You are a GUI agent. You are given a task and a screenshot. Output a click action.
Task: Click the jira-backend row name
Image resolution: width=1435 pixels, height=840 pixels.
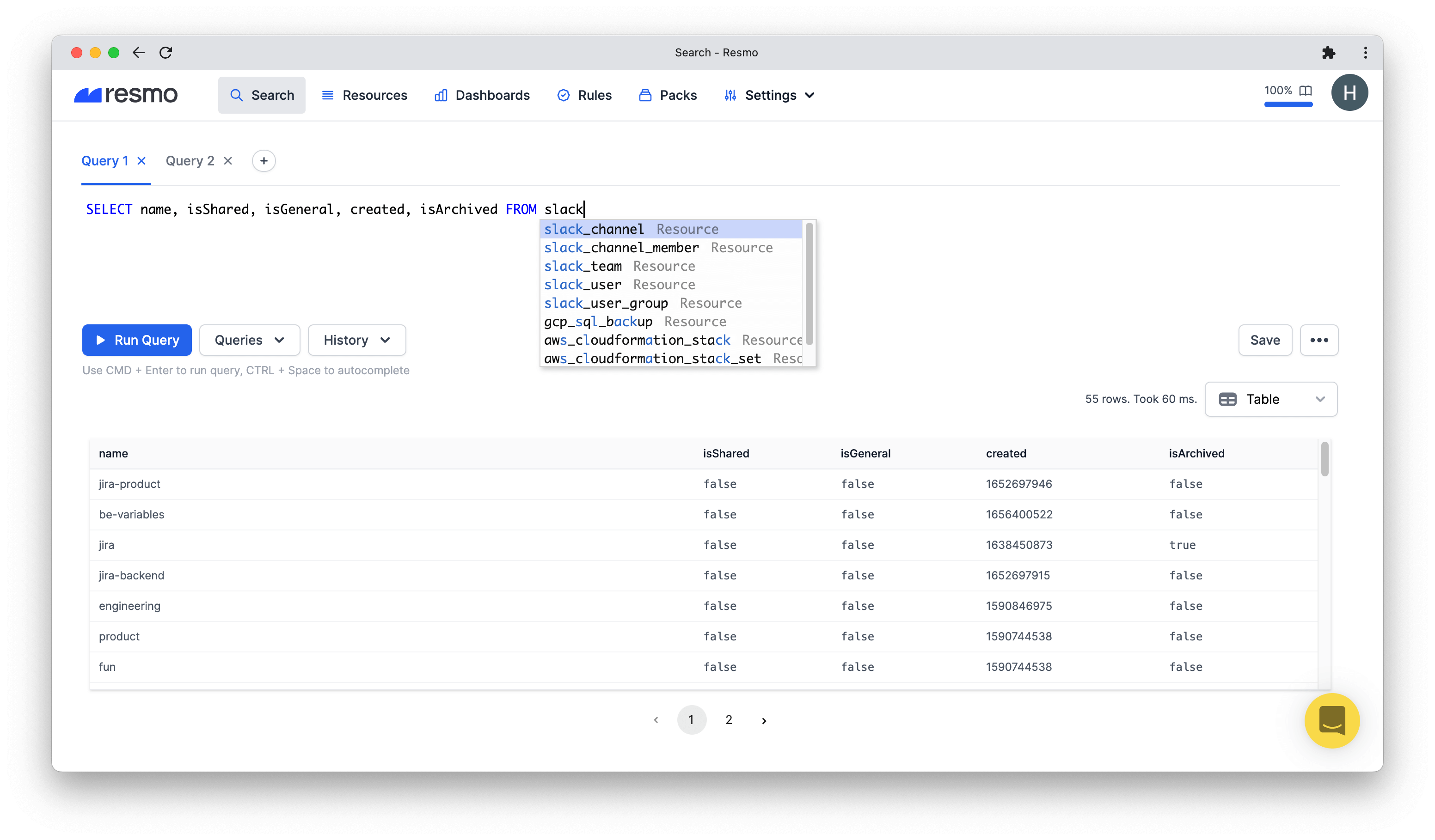click(132, 575)
